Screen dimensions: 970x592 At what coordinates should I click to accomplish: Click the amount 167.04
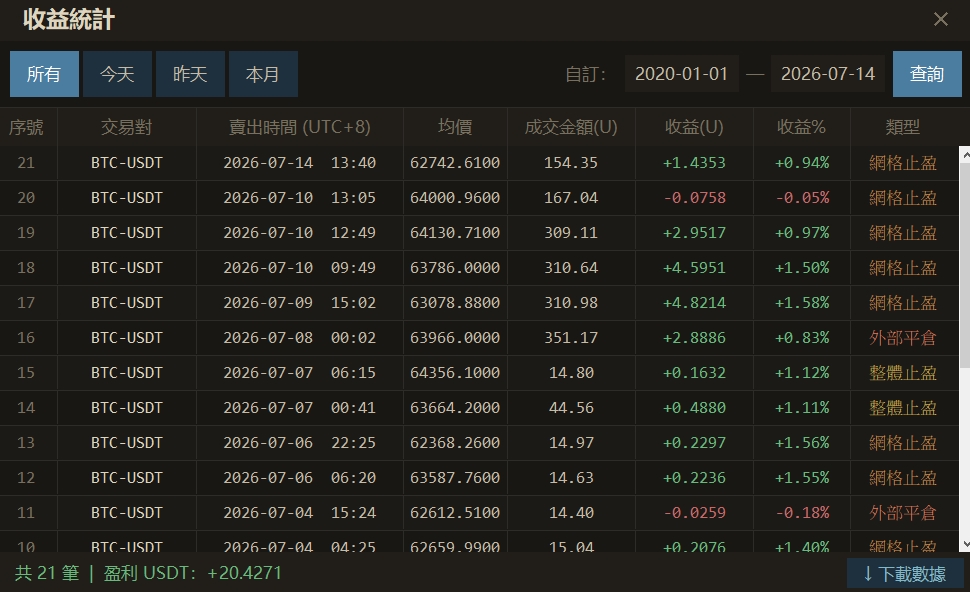(571, 198)
